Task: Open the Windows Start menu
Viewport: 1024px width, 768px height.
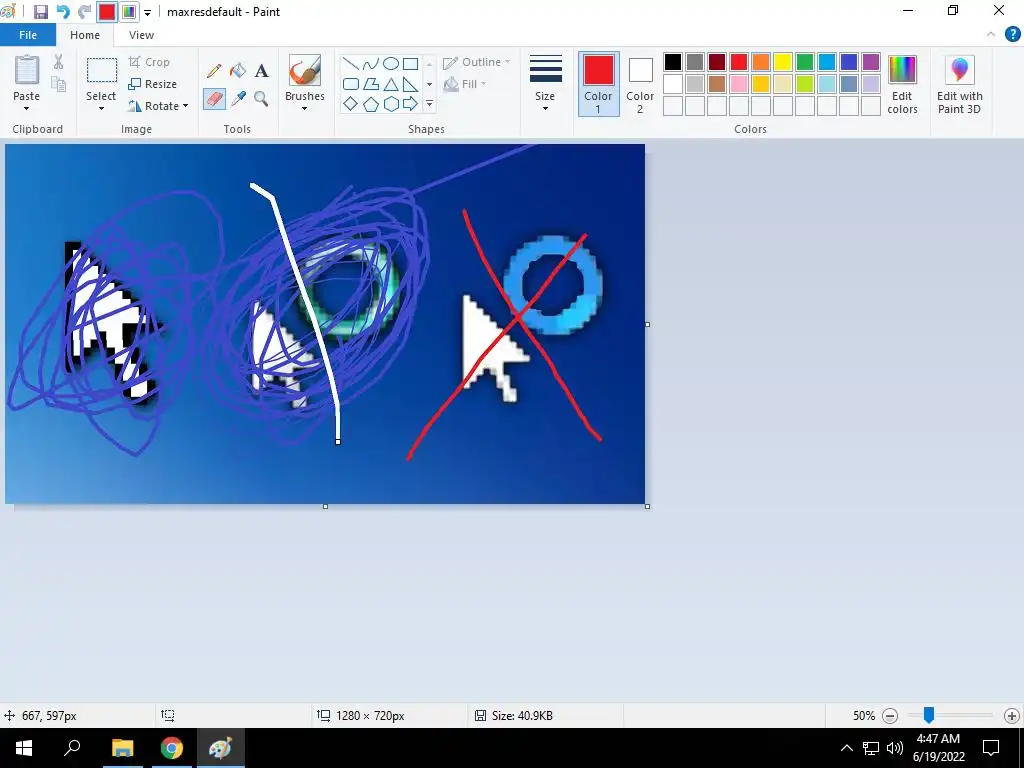Action: click(24, 748)
